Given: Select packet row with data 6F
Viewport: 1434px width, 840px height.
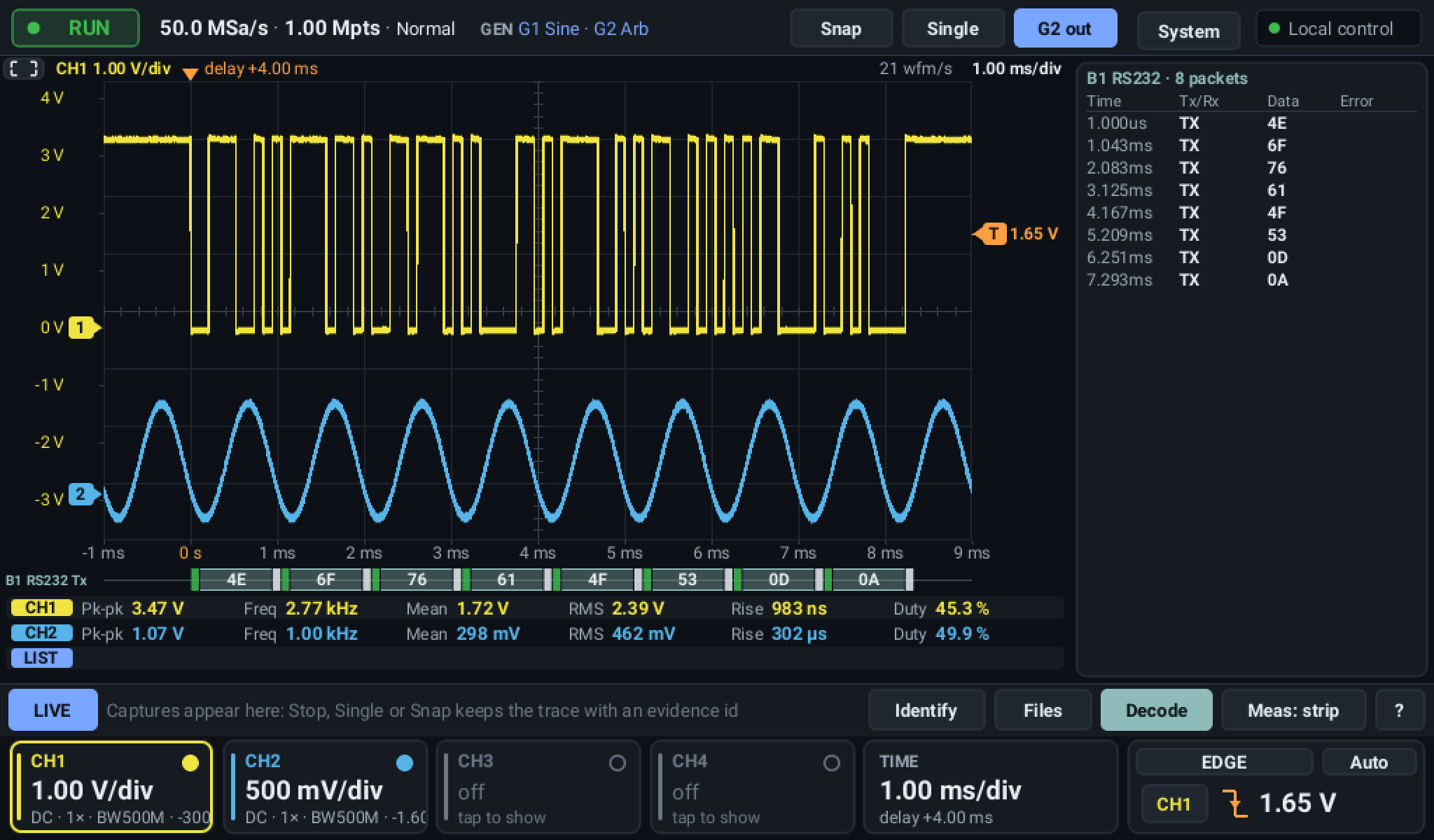Looking at the screenshot, I should coord(1251,146).
